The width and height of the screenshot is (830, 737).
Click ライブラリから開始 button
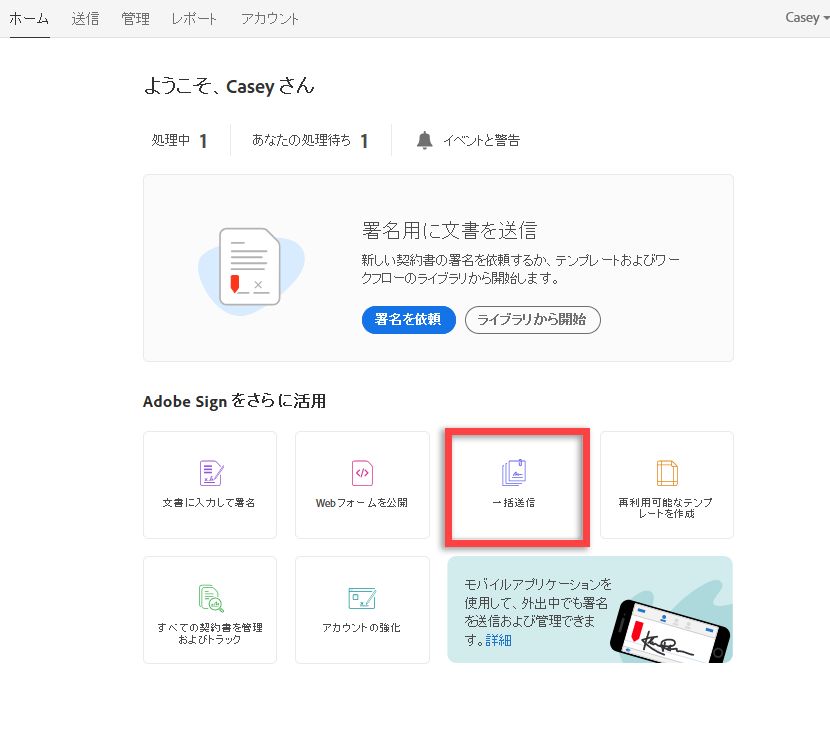533,319
